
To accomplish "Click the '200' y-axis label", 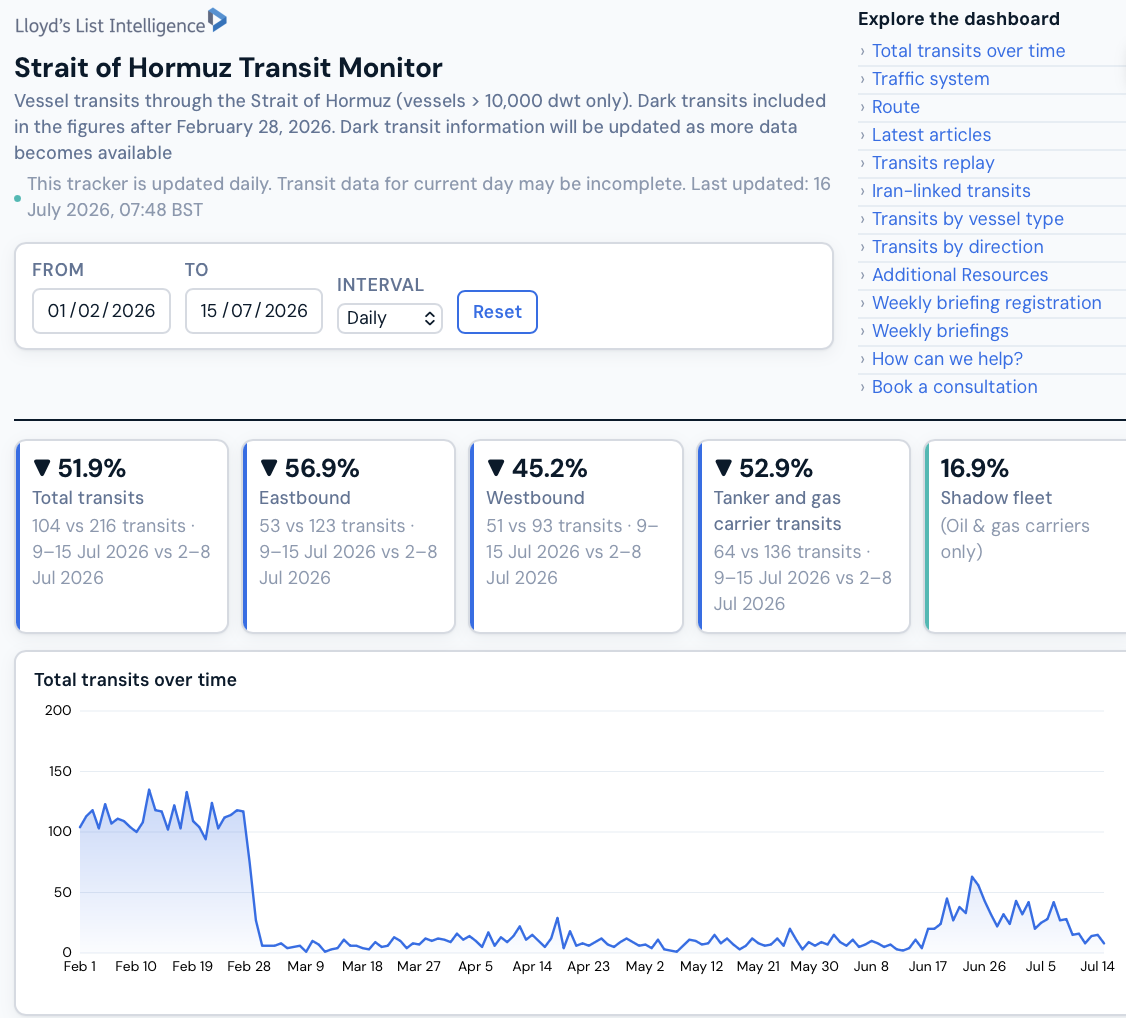I will (58, 710).
